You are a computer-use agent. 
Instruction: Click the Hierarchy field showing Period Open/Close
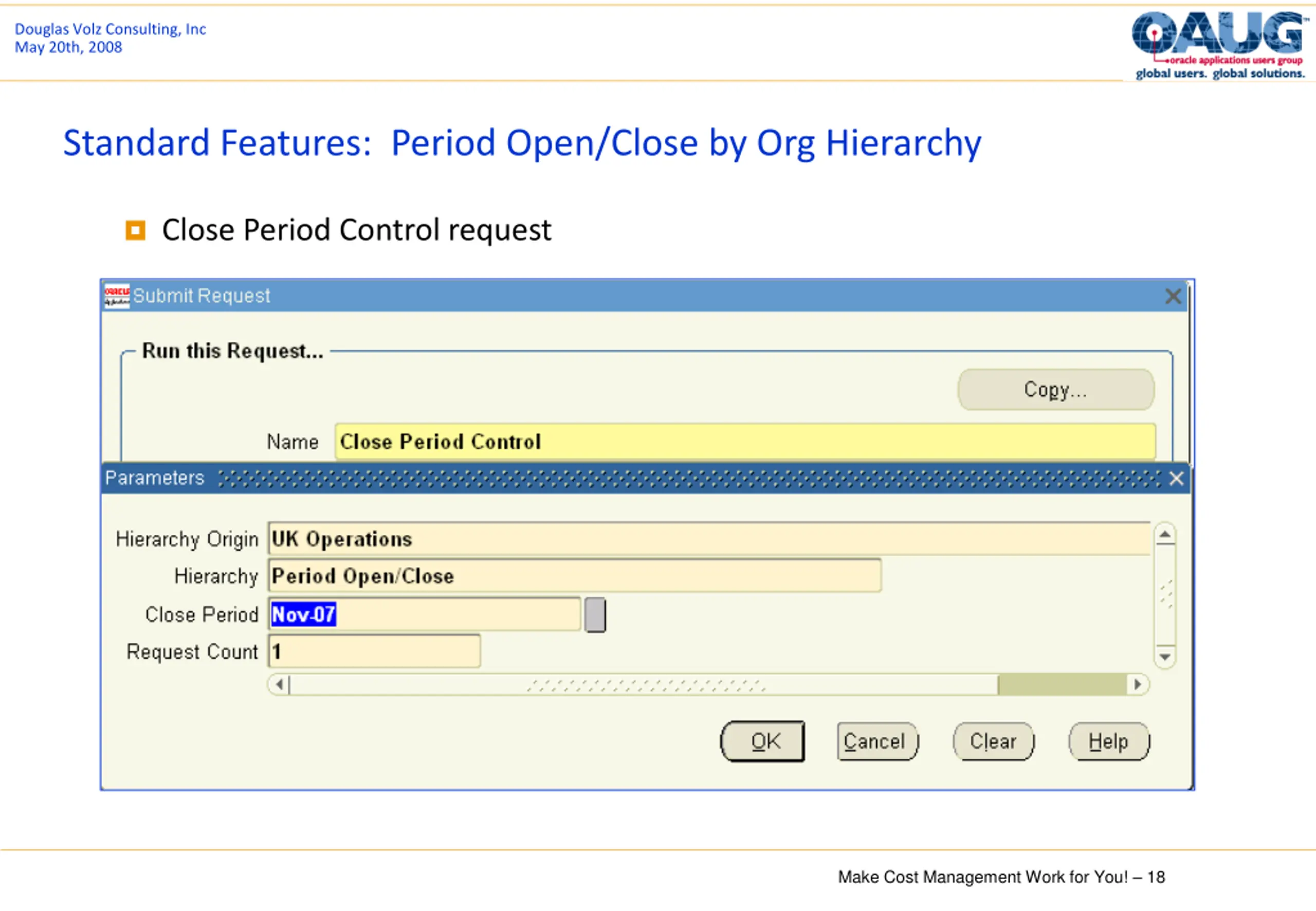575,575
